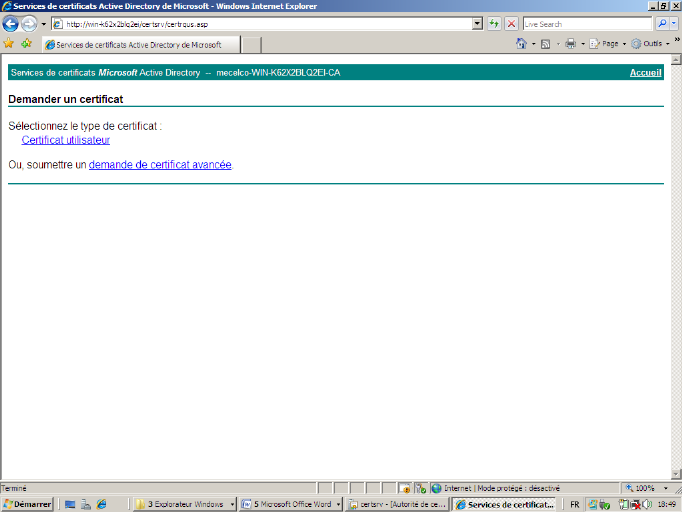The height and width of the screenshot is (512, 682).
Task: Launch Internet Explorer from quick launch
Action: [x=102, y=504]
